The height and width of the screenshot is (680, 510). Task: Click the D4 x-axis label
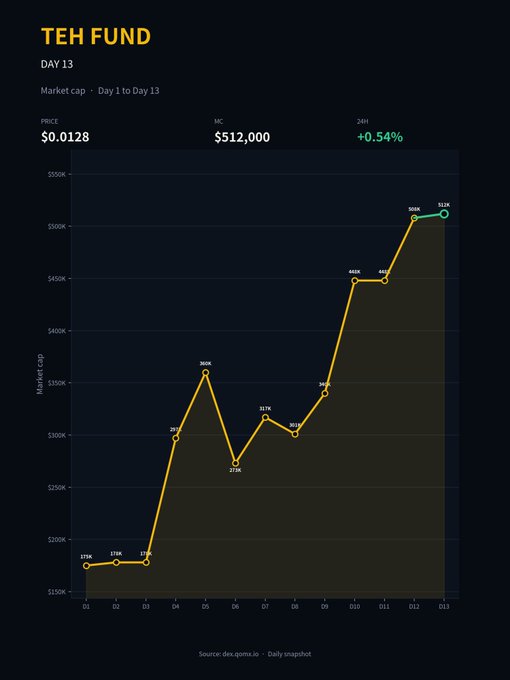pos(176,607)
